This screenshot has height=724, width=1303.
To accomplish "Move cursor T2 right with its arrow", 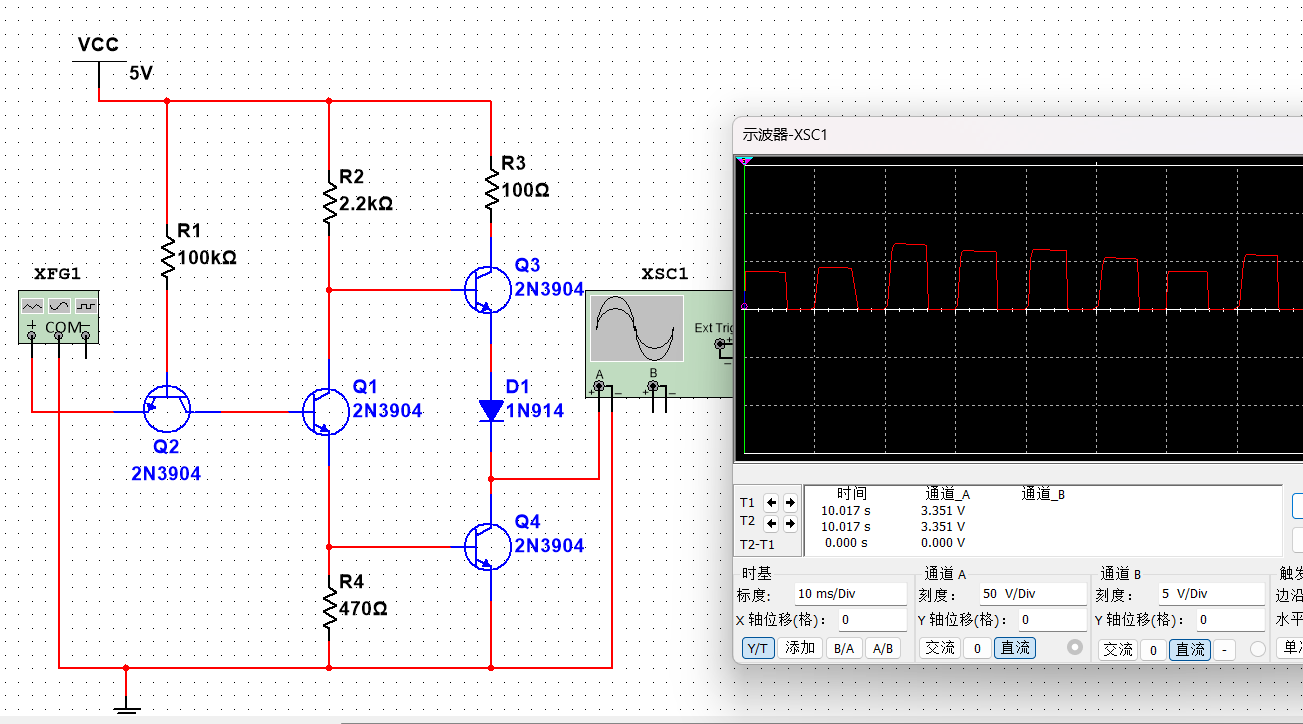I will (790, 523).
